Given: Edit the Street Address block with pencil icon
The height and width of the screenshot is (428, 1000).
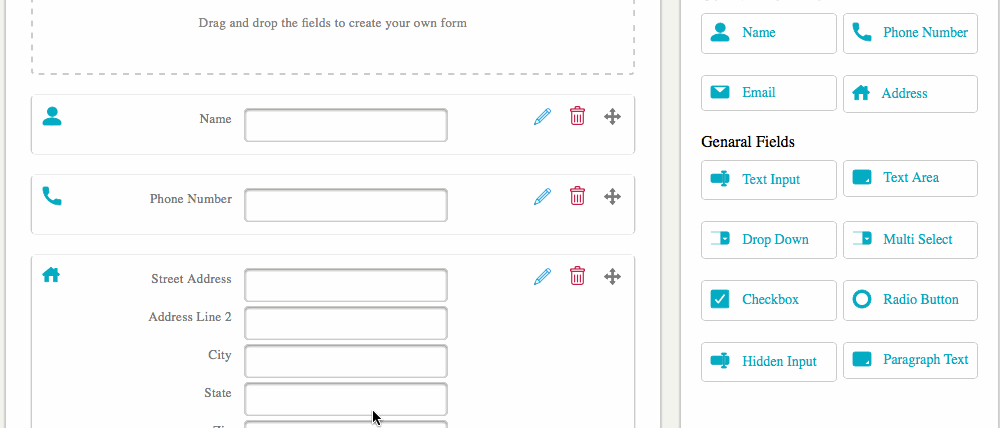Looking at the screenshot, I should tap(542, 277).
